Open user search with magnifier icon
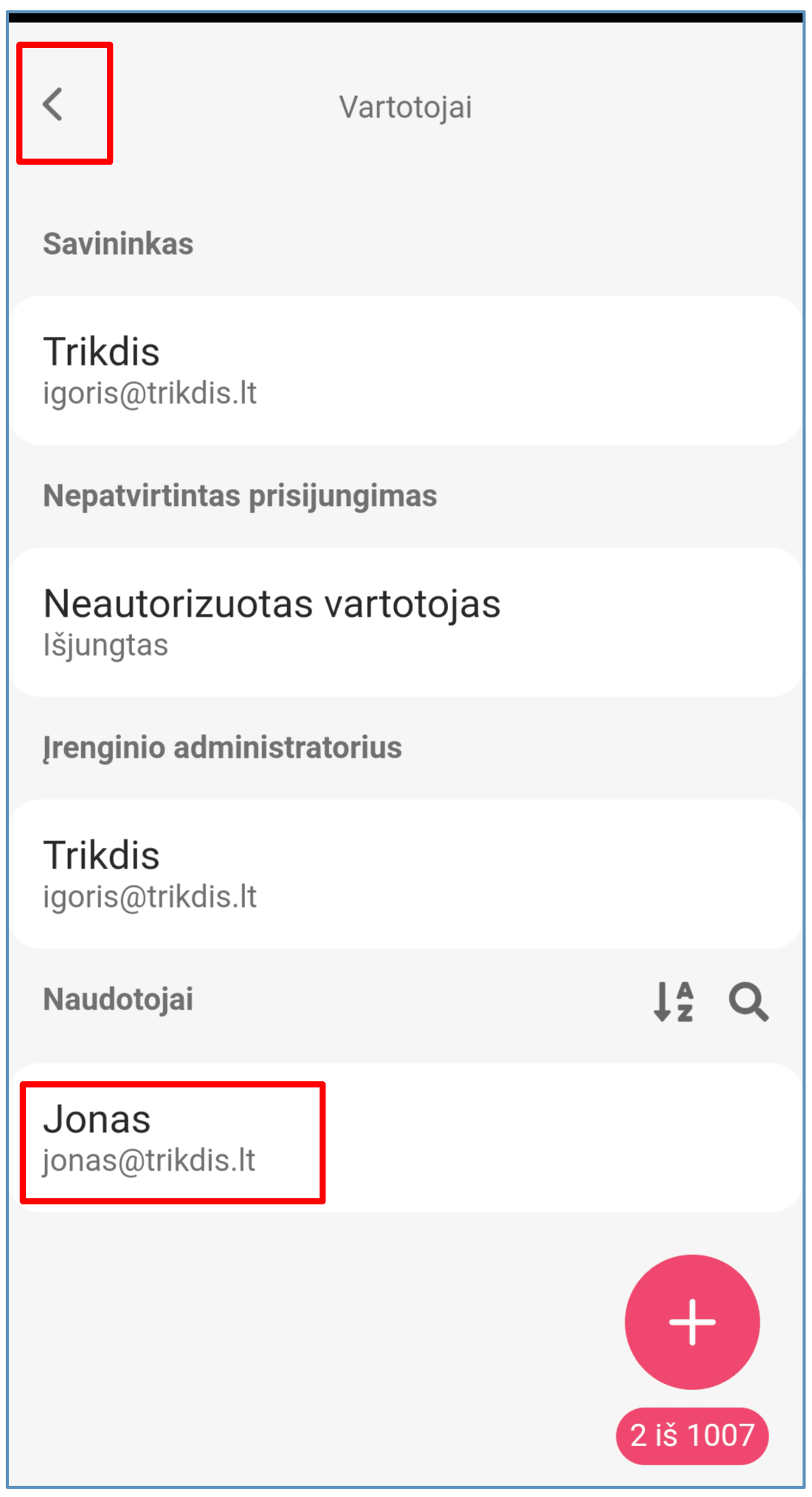 (748, 1001)
